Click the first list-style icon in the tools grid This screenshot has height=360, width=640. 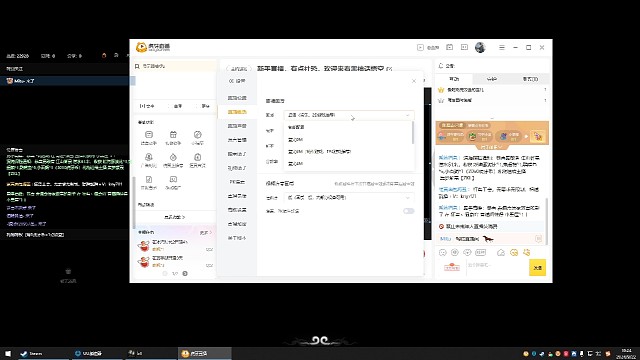(x=149, y=135)
